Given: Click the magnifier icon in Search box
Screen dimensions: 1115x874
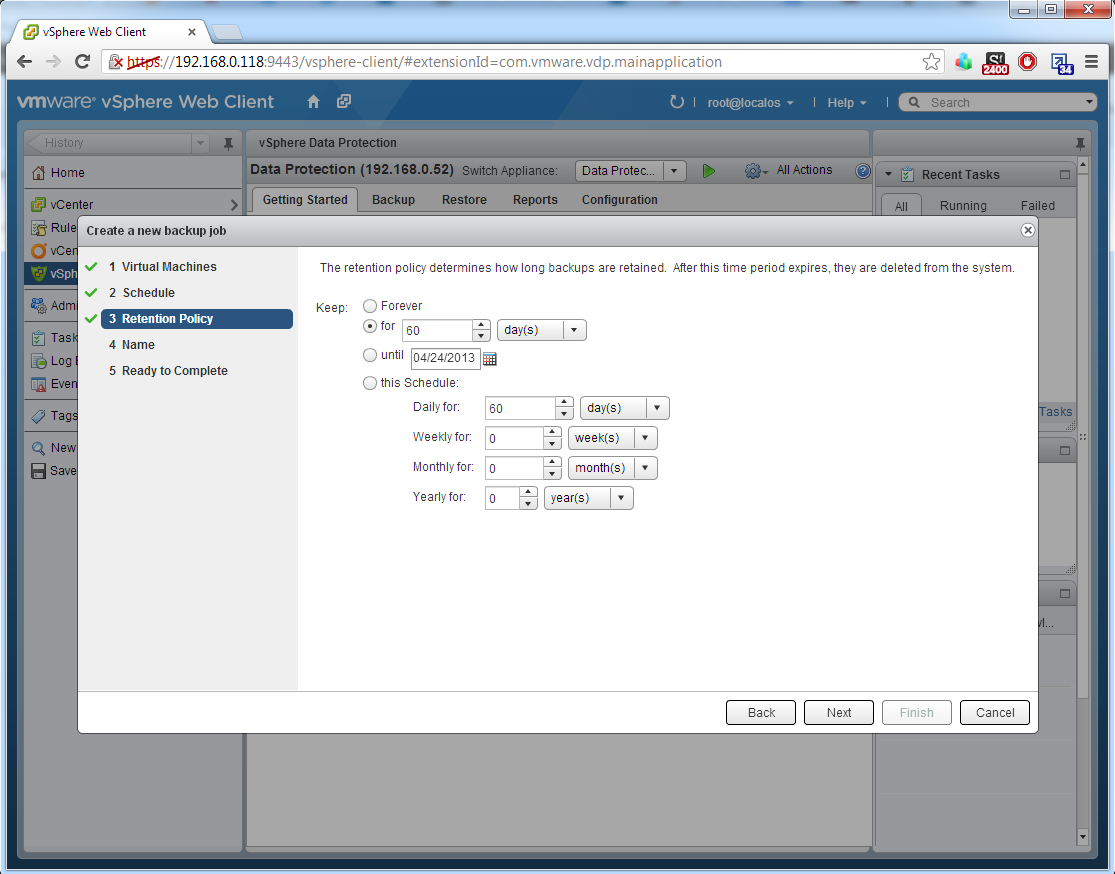Looking at the screenshot, I should tap(914, 102).
